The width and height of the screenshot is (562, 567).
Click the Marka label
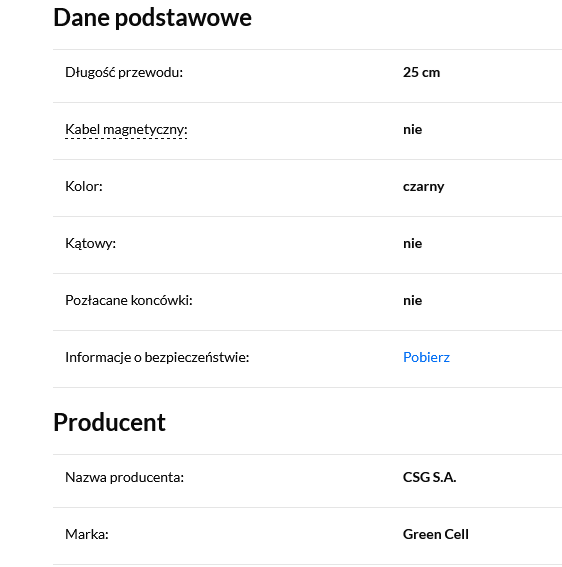pyautogui.click(x=87, y=534)
